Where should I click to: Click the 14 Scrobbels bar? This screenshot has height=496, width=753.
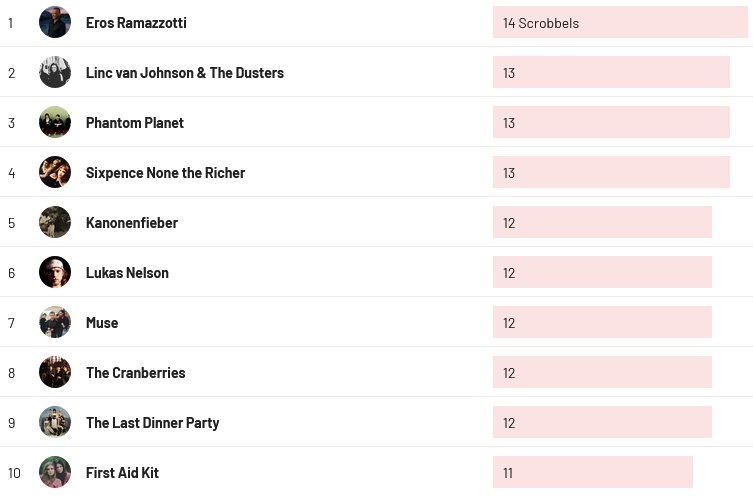pos(620,22)
